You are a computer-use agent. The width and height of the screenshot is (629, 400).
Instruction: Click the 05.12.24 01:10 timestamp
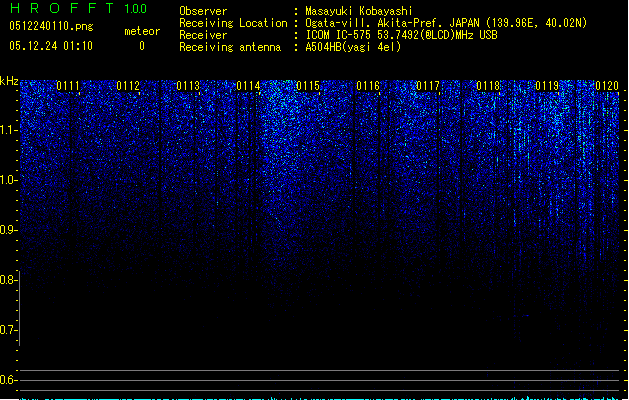(51, 46)
